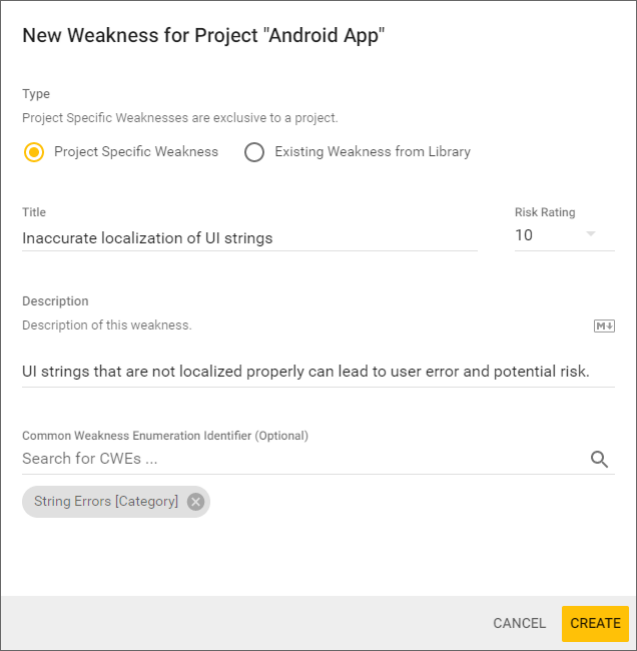The height and width of the screenshot is (651, 637).
Task: Focus the Title field with localization text
Action: pyautogui.click(x=249, y=238)
